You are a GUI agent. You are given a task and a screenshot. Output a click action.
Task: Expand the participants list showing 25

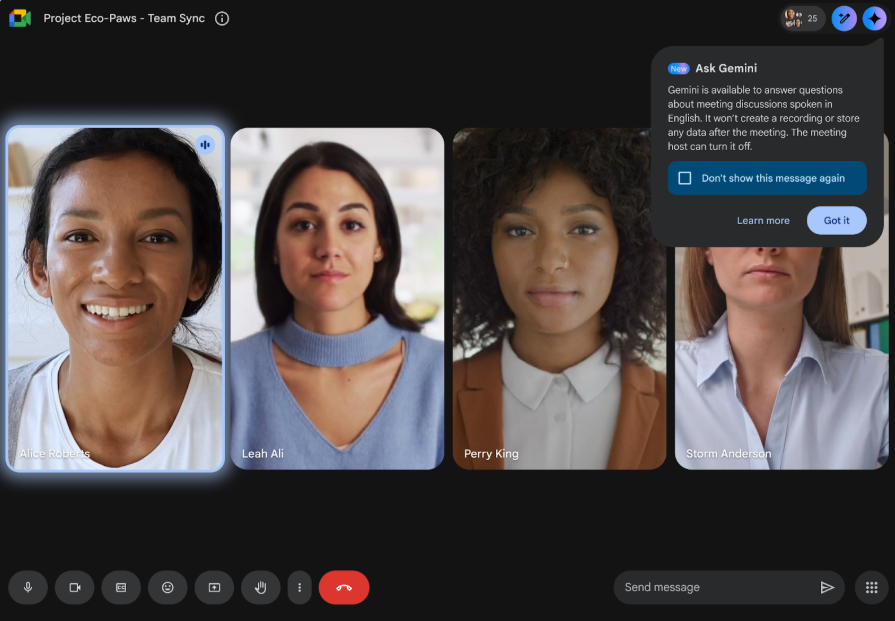(x=803, y=18)
